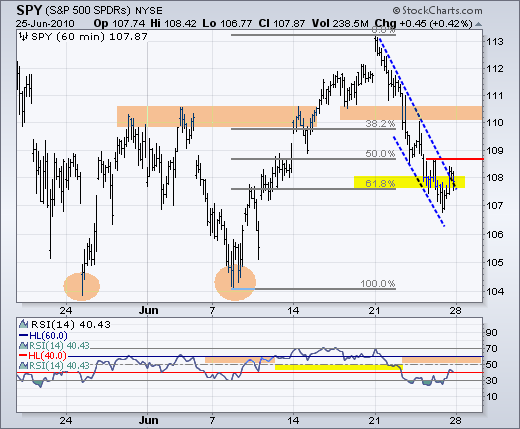Click the area icon beside black RSI(14) 40.43
This screenshot has height=429, width=520.
point(24,324)
